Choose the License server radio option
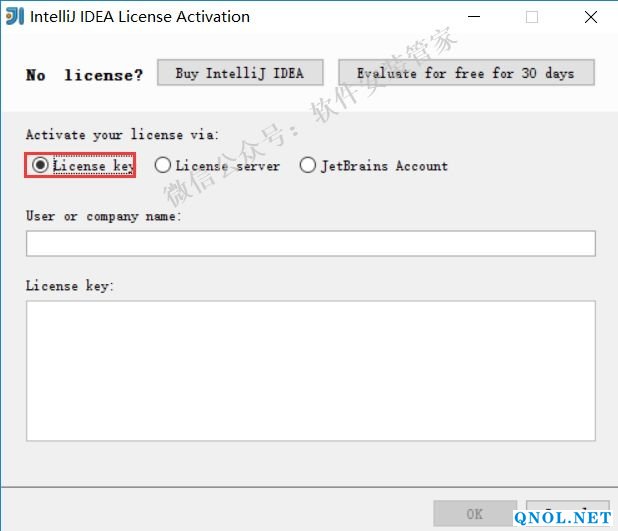Image resolution: width=618 pixels, height=531 pixels. point(163,166)
